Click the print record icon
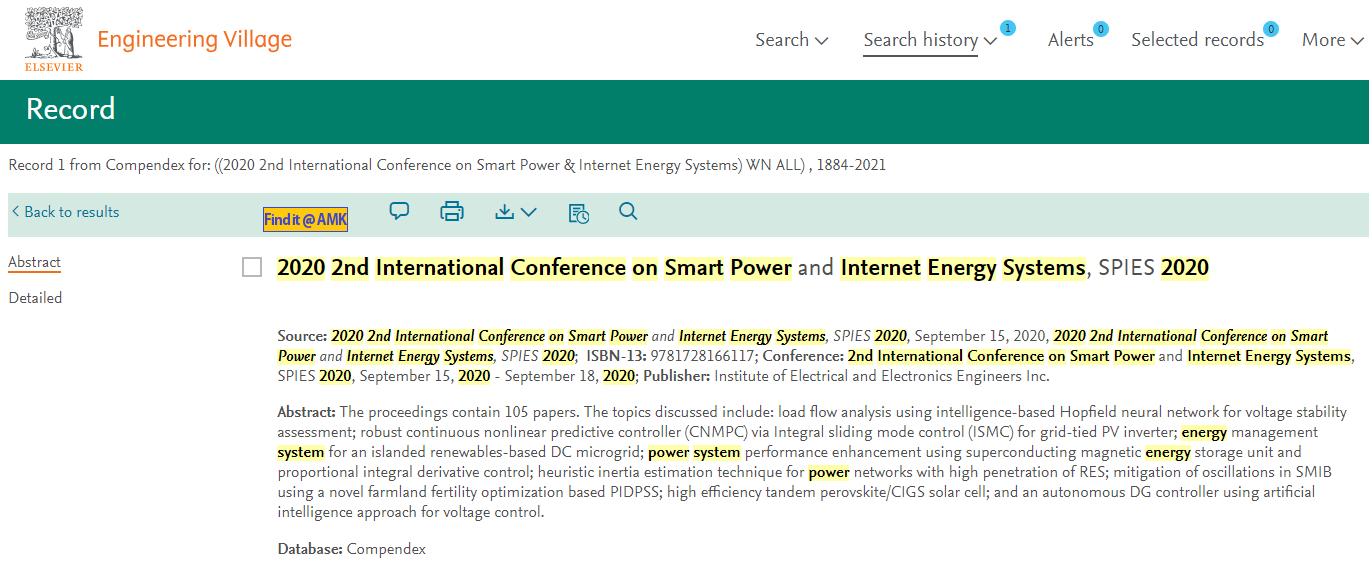The height and width of the screenshot is (569, 1369). click(452, 211)
